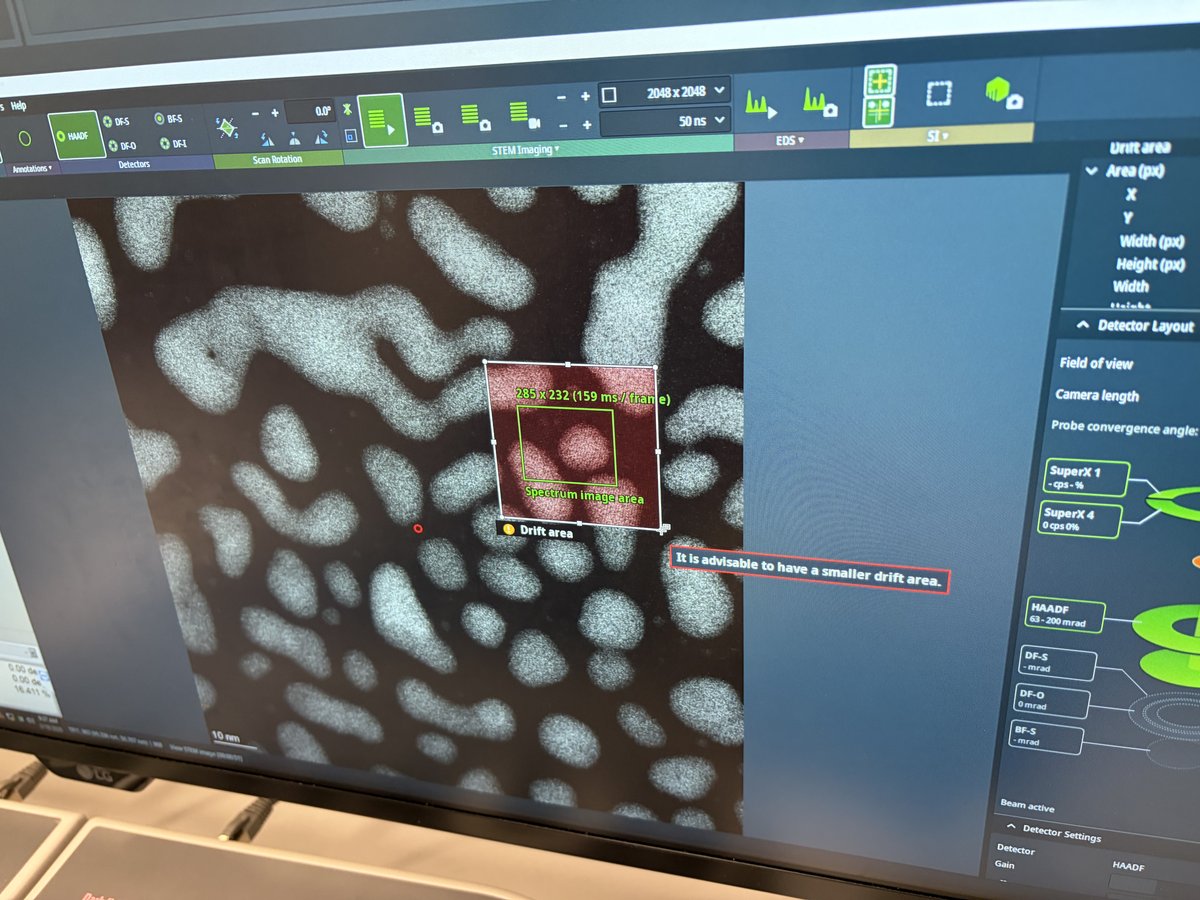Click the yellow Drift area warning icon
The height and width of the screenshot is (900, 1200).
click(x=509, y=530)
